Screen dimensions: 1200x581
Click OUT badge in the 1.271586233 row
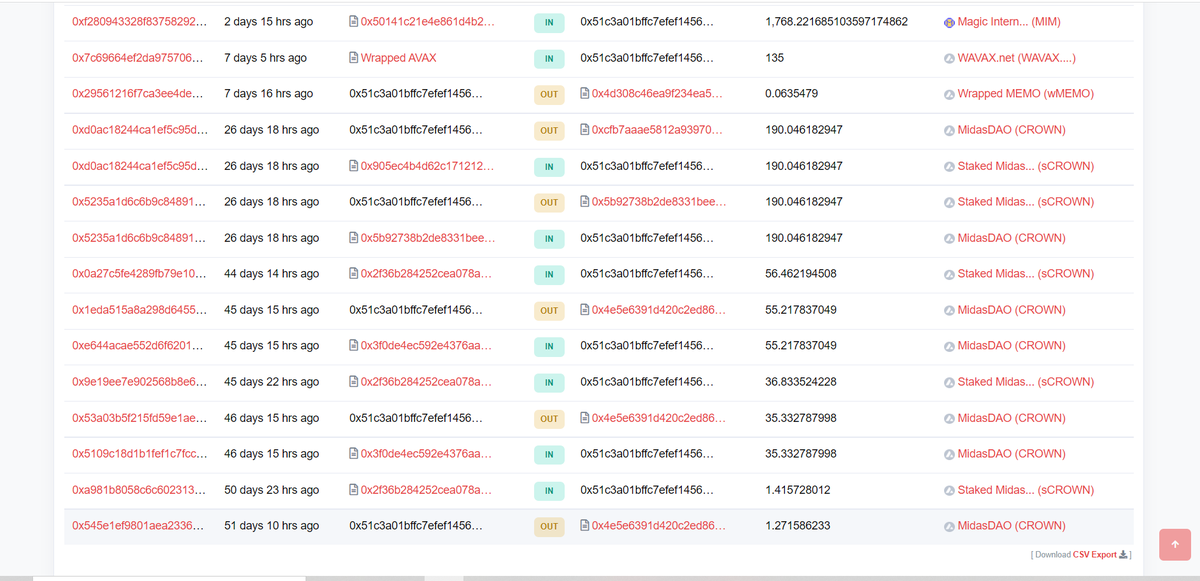tap(548, 526)
